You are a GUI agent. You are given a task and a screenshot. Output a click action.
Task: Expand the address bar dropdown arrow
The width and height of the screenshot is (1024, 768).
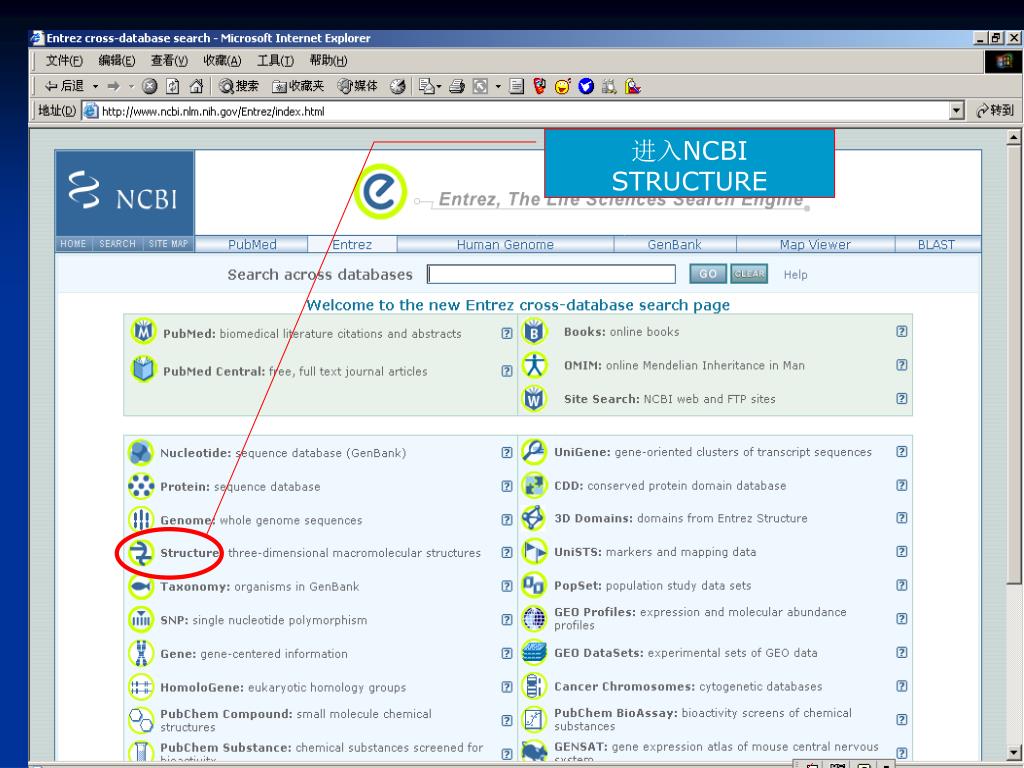pyautogui.click(x=957, y=111)
